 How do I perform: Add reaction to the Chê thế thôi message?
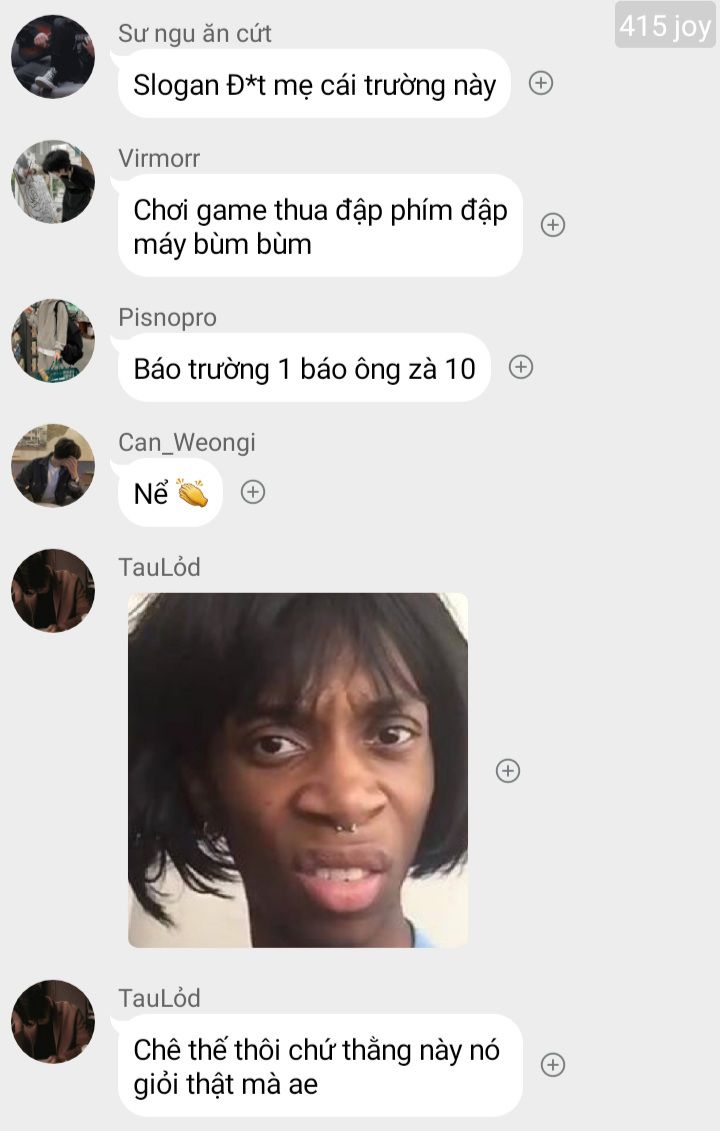click(x=553, y=1065)
